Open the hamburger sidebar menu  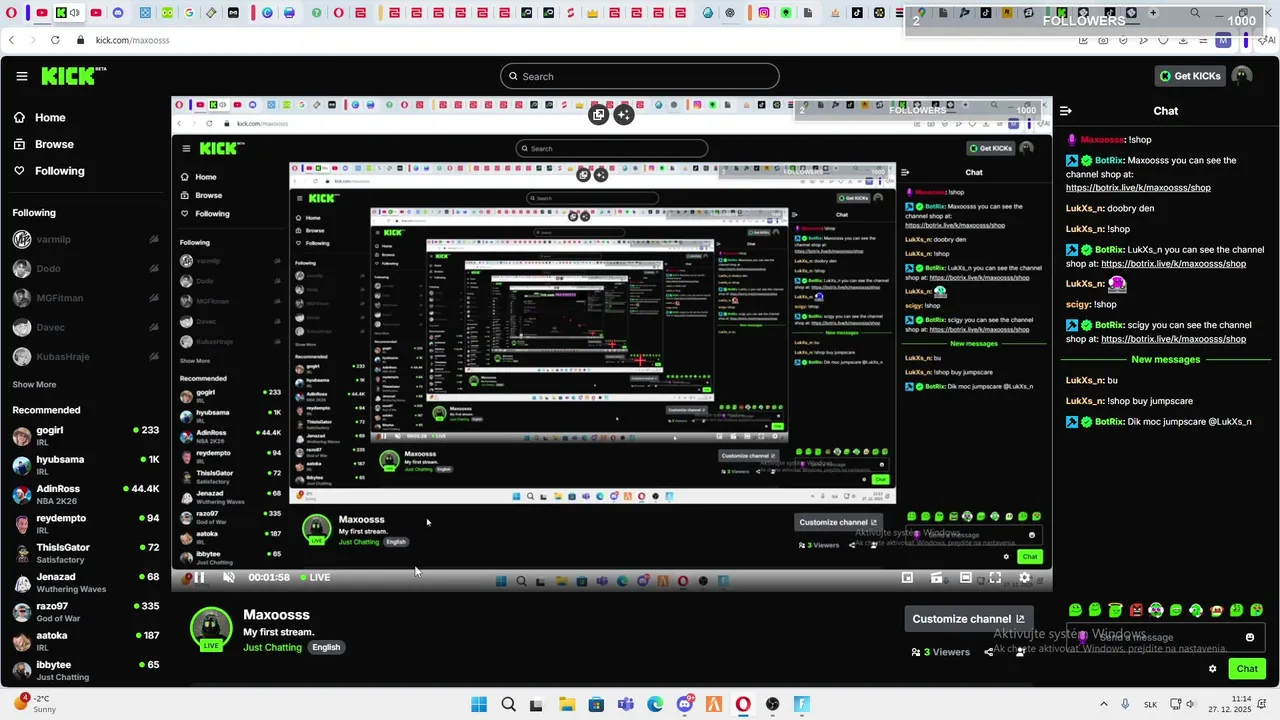point(21,76)
